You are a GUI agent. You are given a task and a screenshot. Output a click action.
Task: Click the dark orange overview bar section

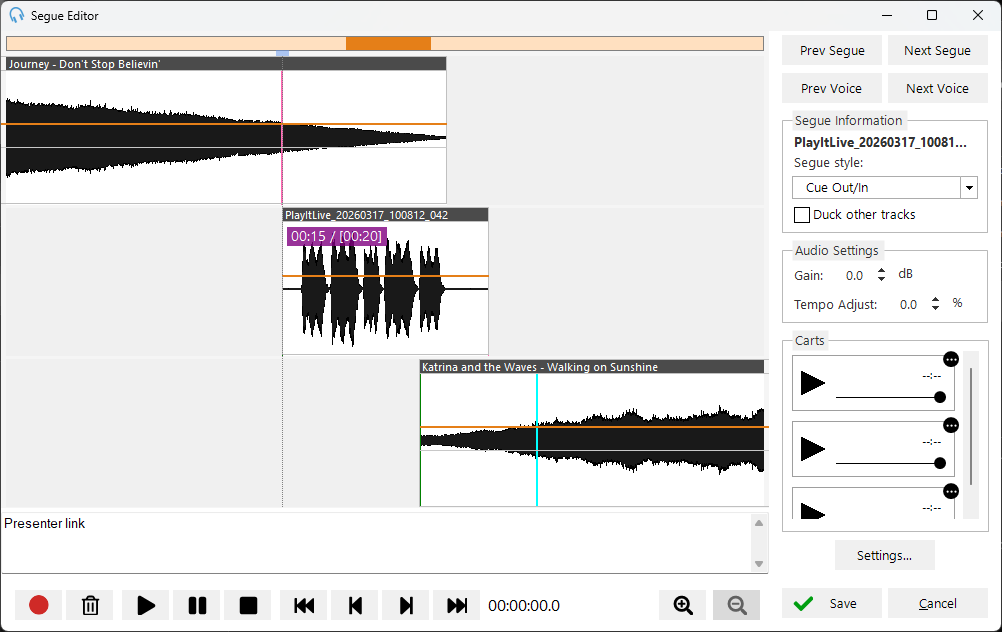pyautogui.click(x=388, y=43)
